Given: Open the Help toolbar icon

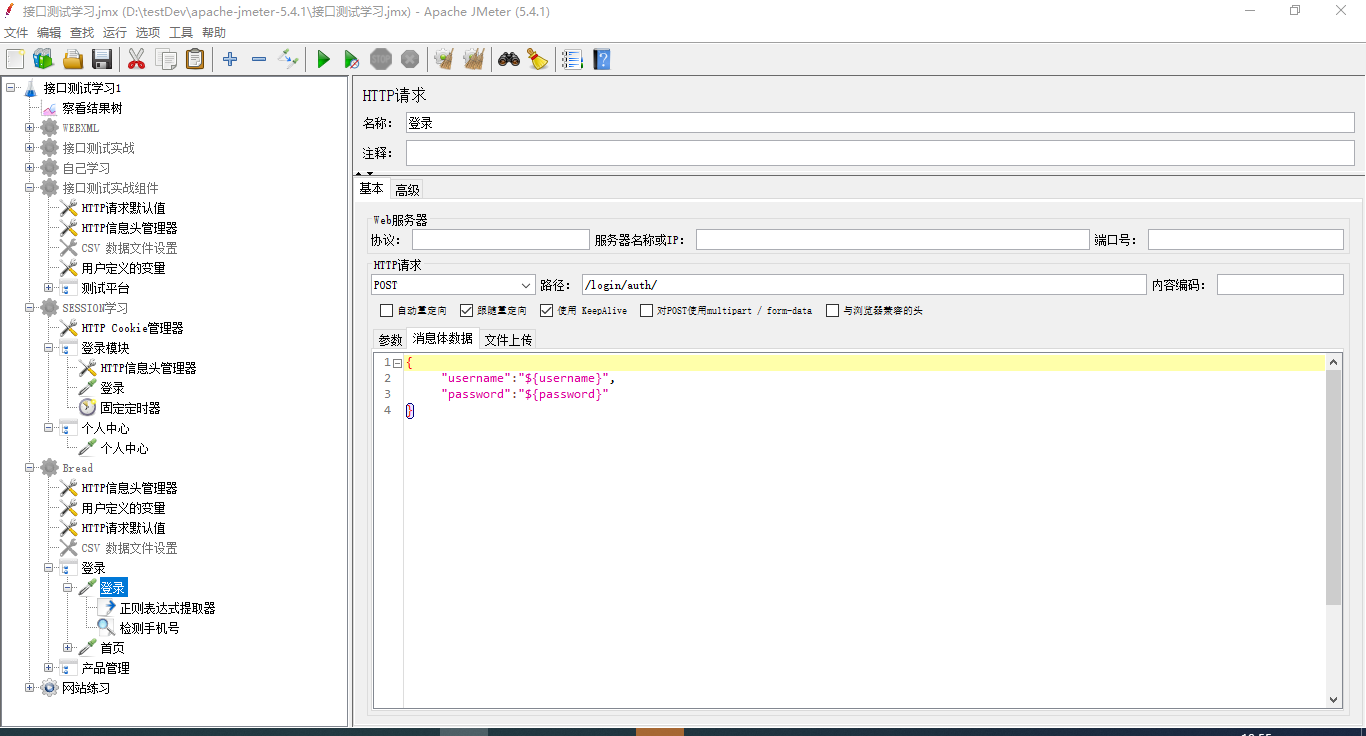Looking at the screenshot, I should coord(601,60).
